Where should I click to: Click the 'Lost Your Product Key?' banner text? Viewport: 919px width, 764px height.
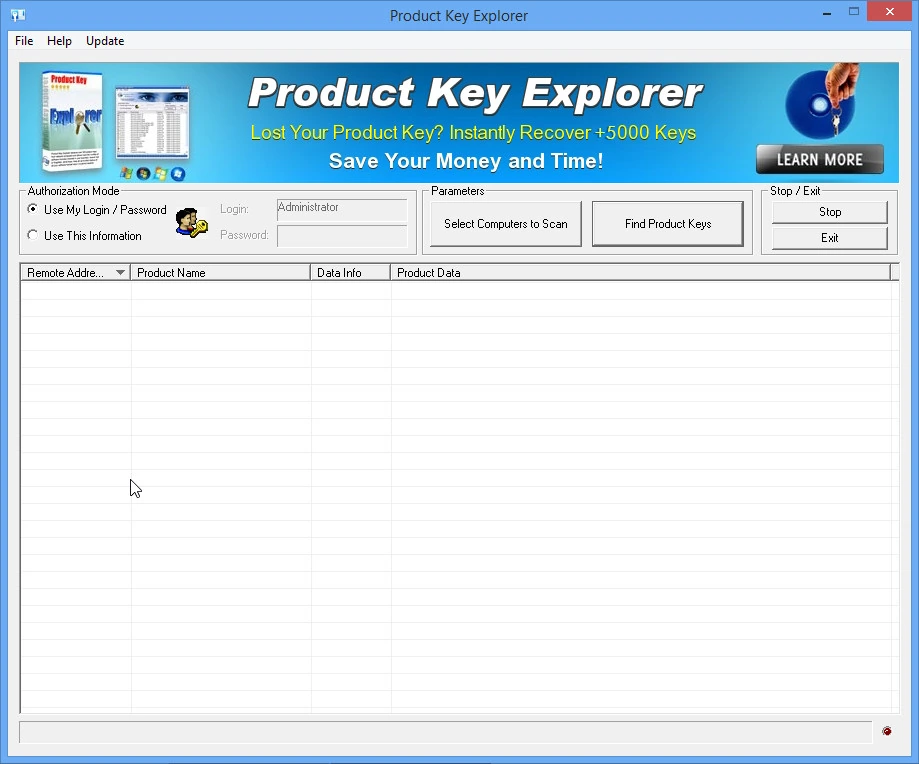click(x=346, y=132)
